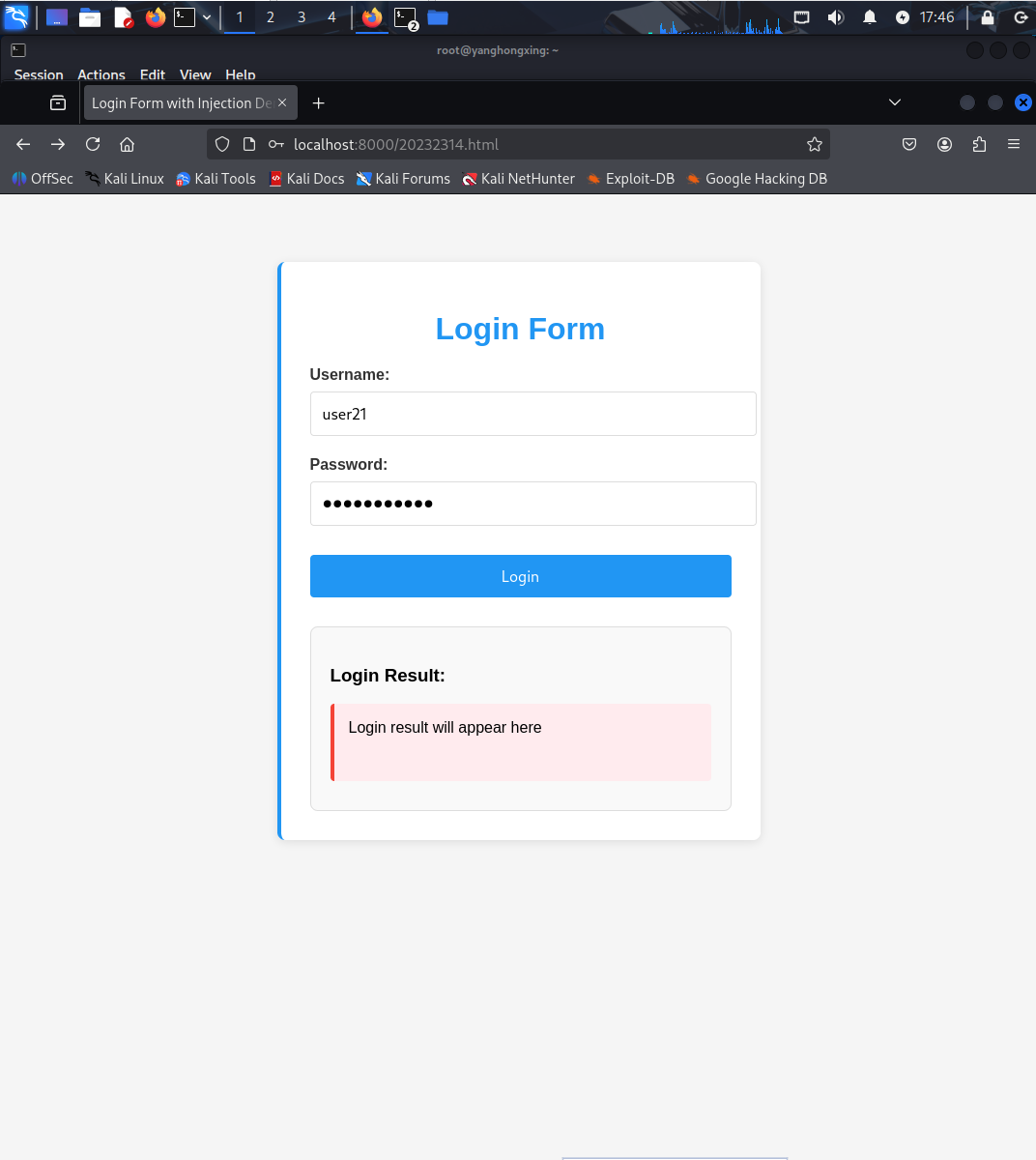Open the file manager icon in the taskbar
This screenshot has width=1036, height=1160.
pos(90,17)
